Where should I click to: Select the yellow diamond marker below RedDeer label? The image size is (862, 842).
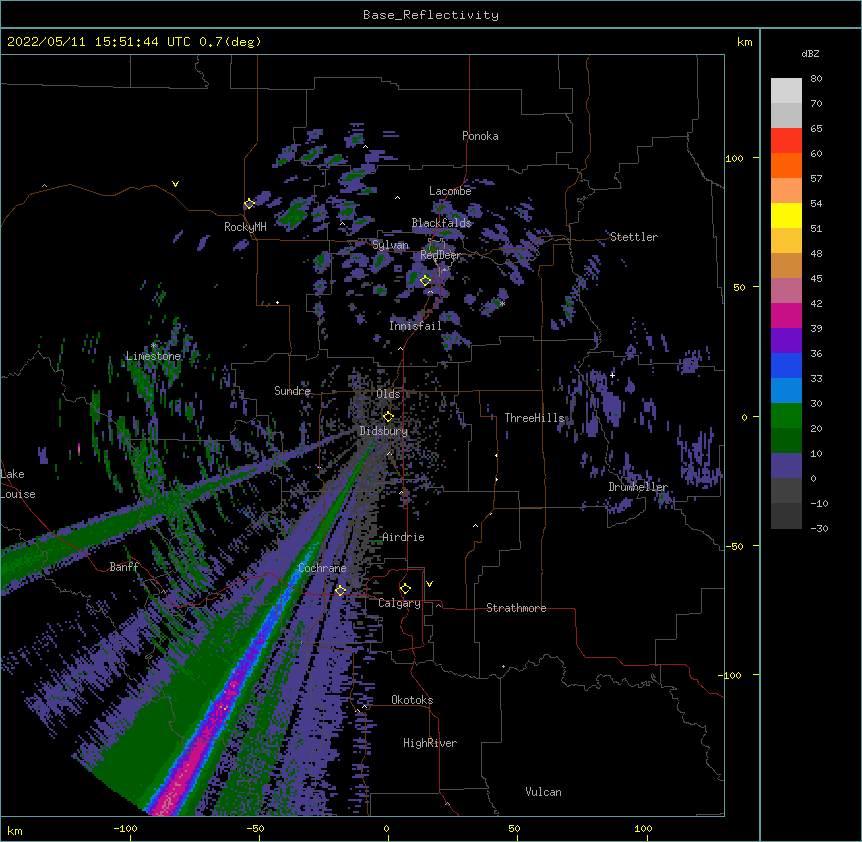tap(426, 280)
